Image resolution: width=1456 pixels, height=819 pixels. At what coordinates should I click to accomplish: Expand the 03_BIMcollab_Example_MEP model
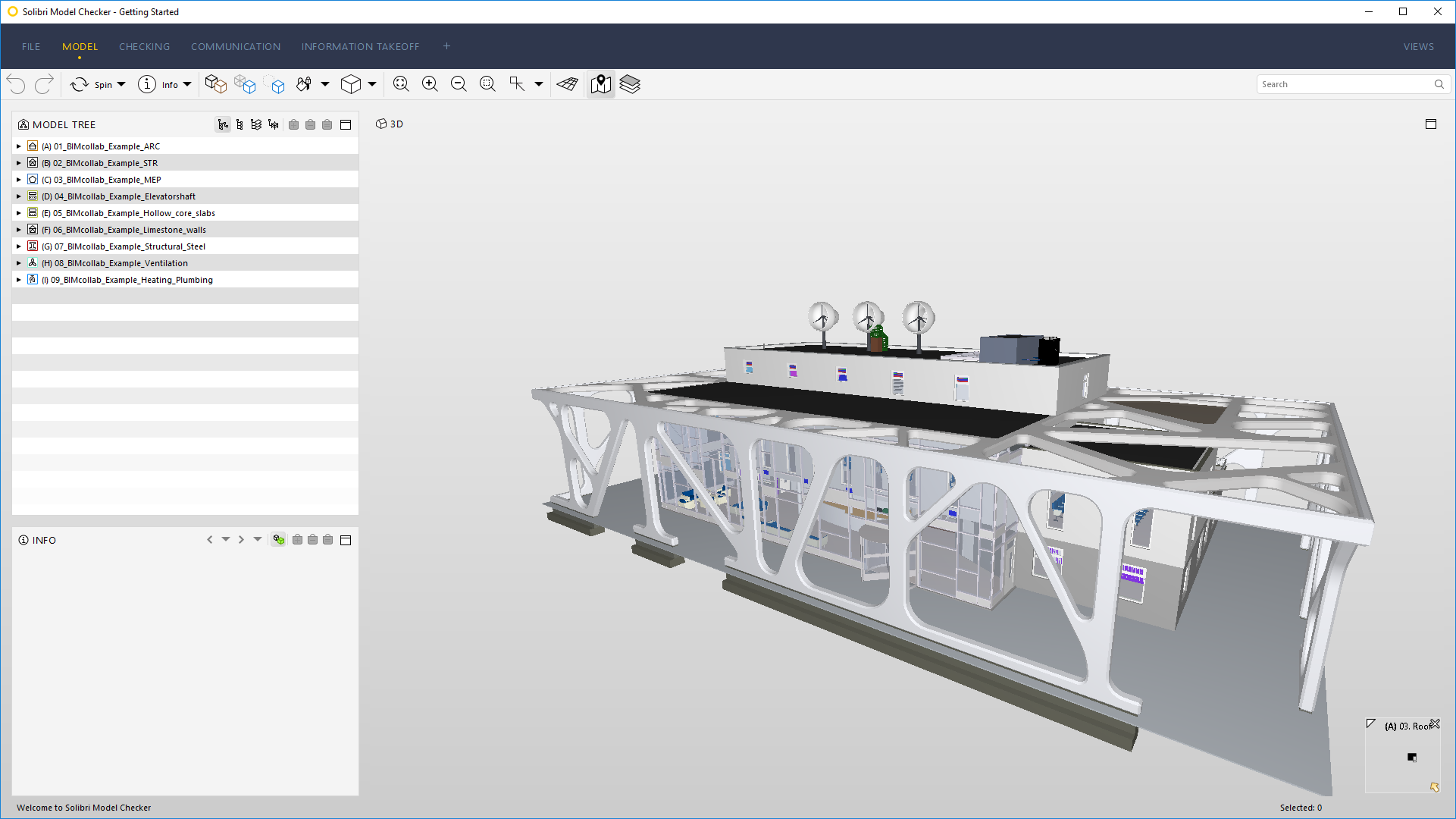pyautogui.click(x=19, y=180)
